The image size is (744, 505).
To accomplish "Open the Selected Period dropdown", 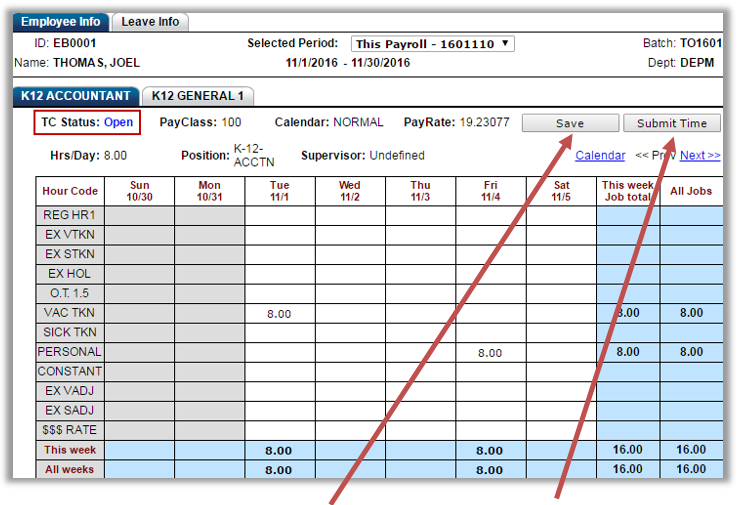I will click(x=433, y=44).
